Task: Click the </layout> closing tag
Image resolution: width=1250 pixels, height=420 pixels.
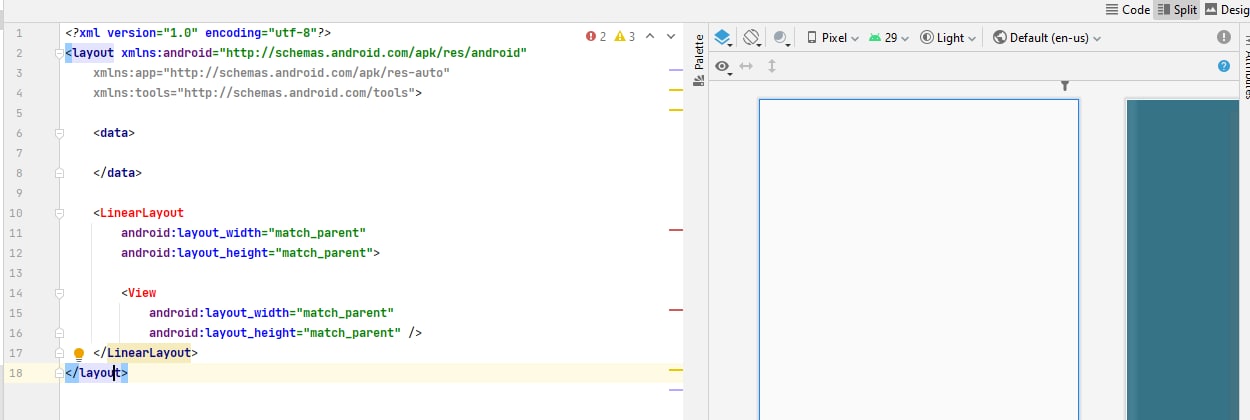Action: (x=96, y=372)
